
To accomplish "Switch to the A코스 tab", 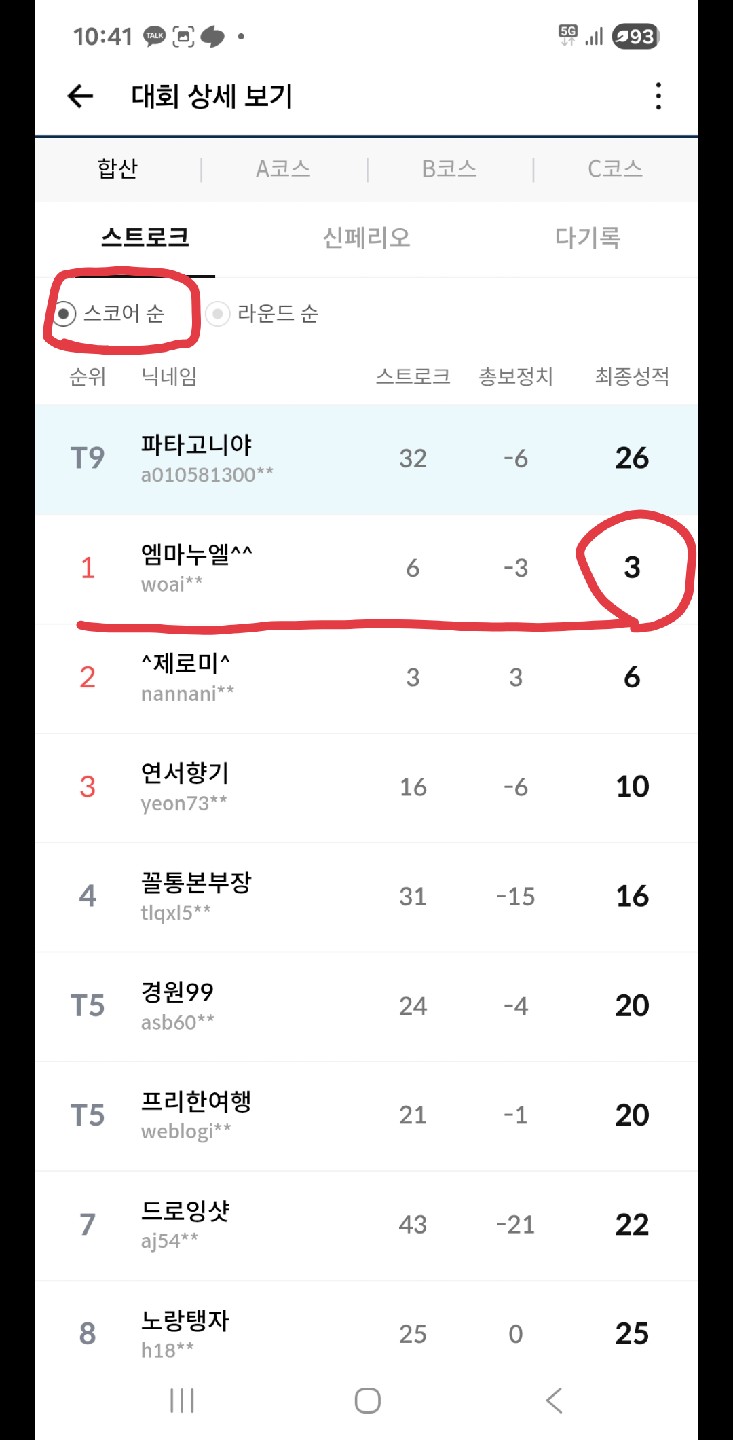I will pos(283,169).
